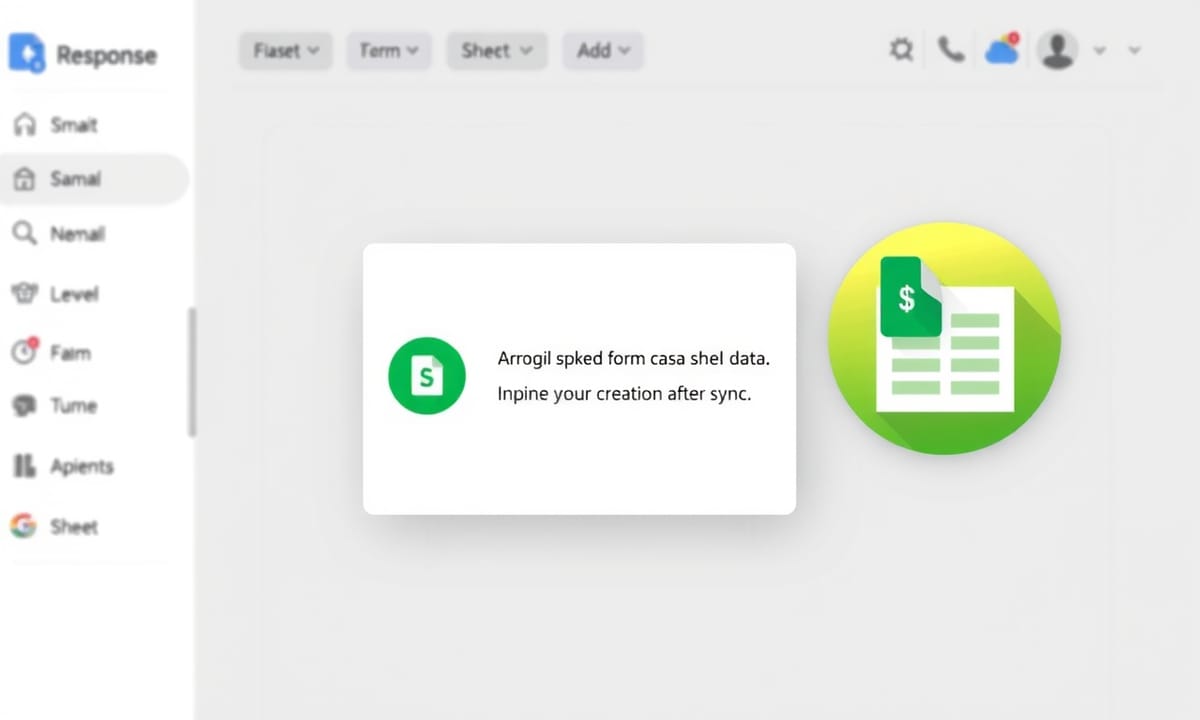This screenshot has width=1200, height=720.
Task: Click the cloud sync notification icon
Action: pos(1002,49)
